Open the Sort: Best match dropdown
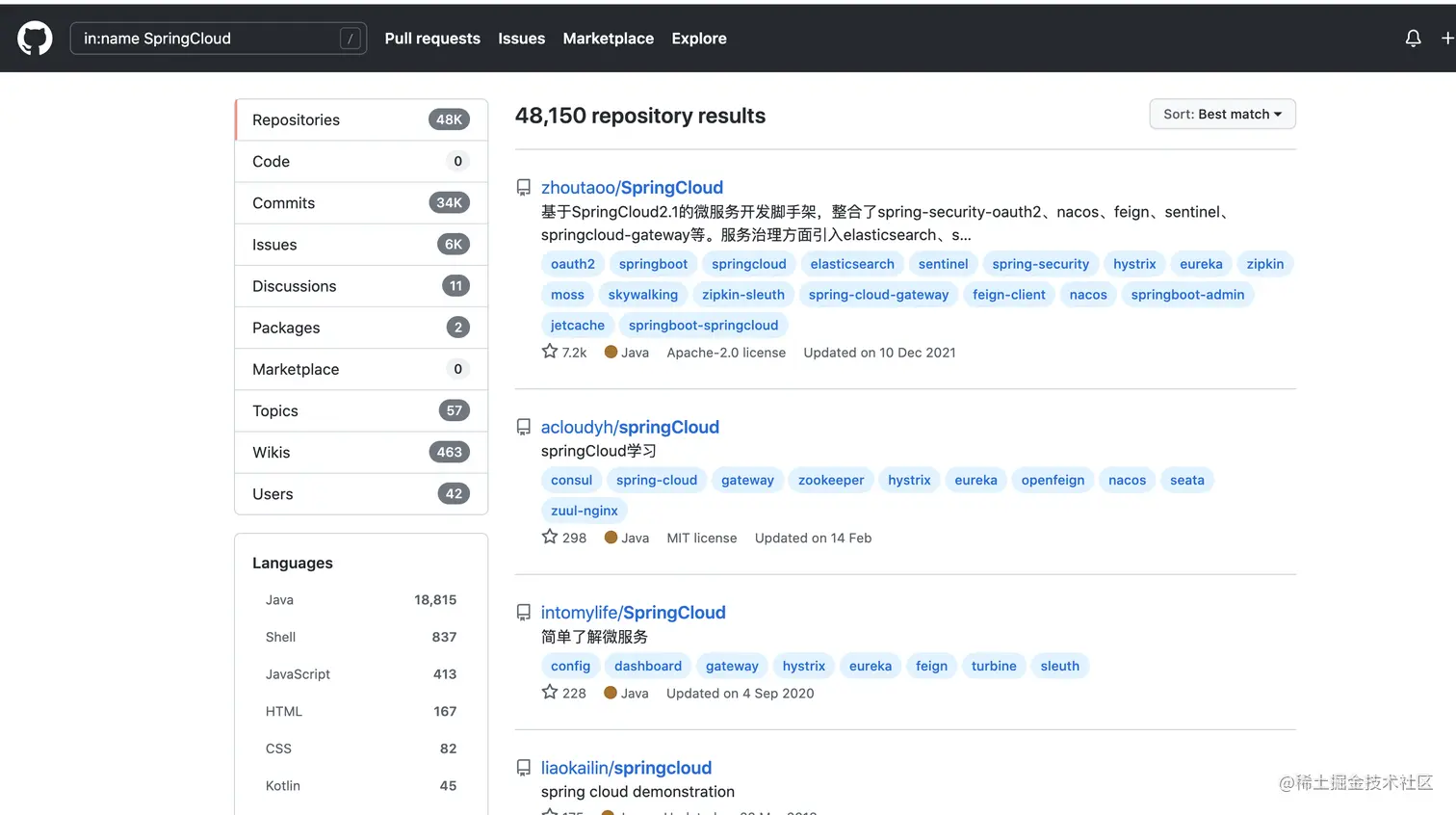 coord(1222,114)
